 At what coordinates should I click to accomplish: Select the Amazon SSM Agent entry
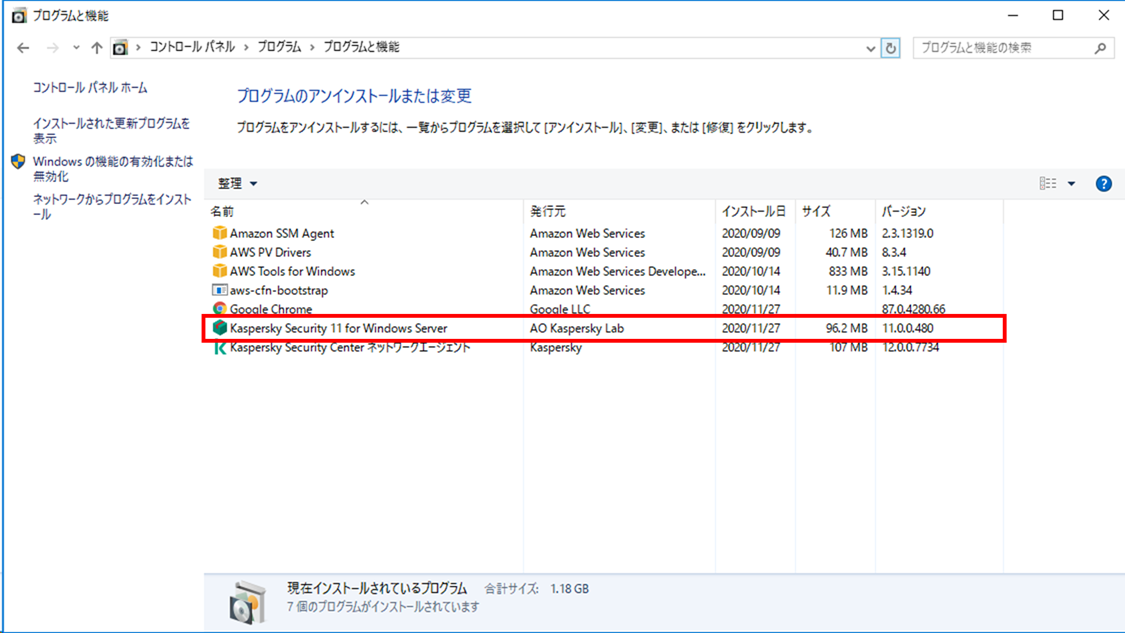pos(281,233)
